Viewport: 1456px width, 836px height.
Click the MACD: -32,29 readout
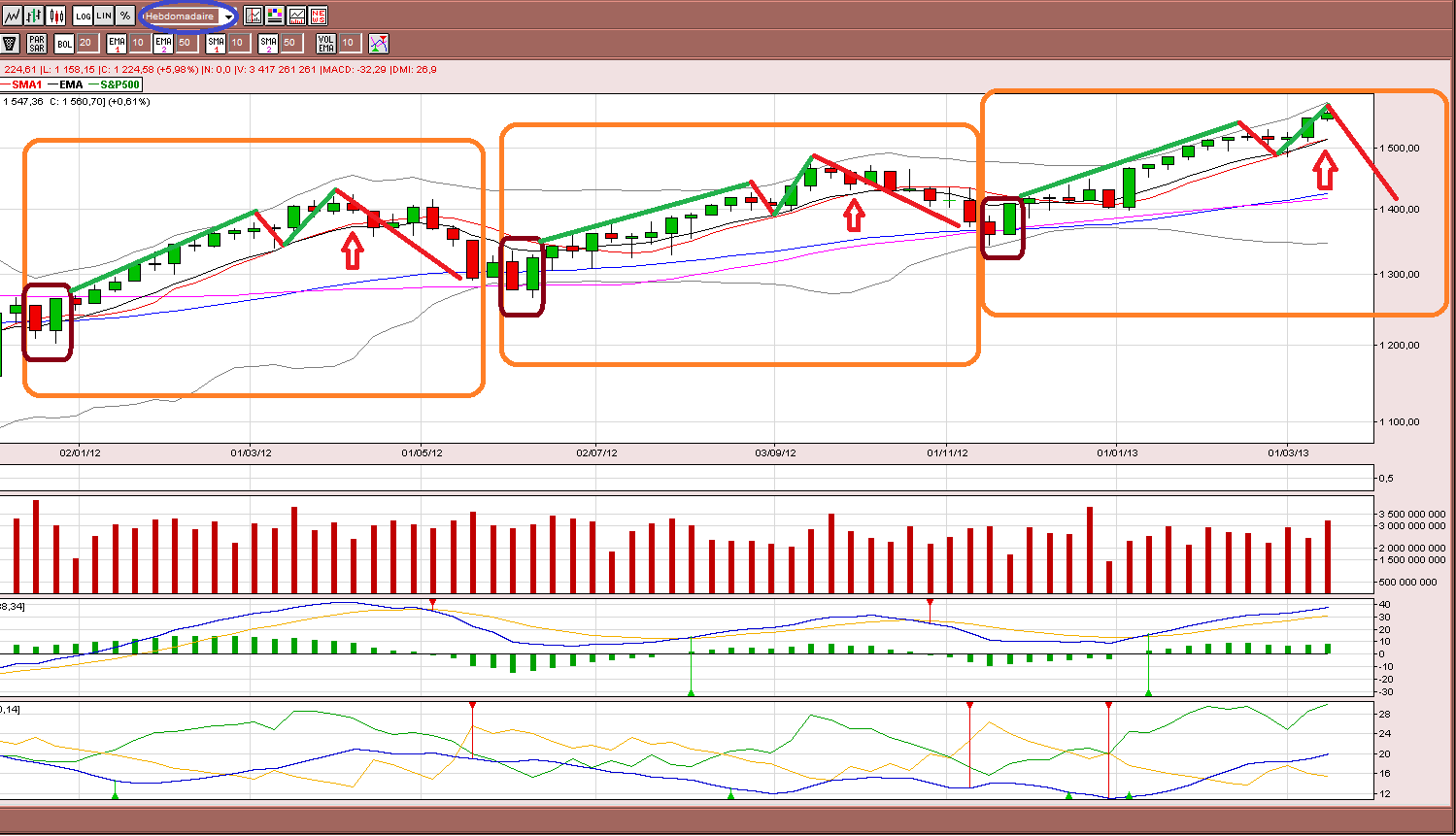(354, 70)
